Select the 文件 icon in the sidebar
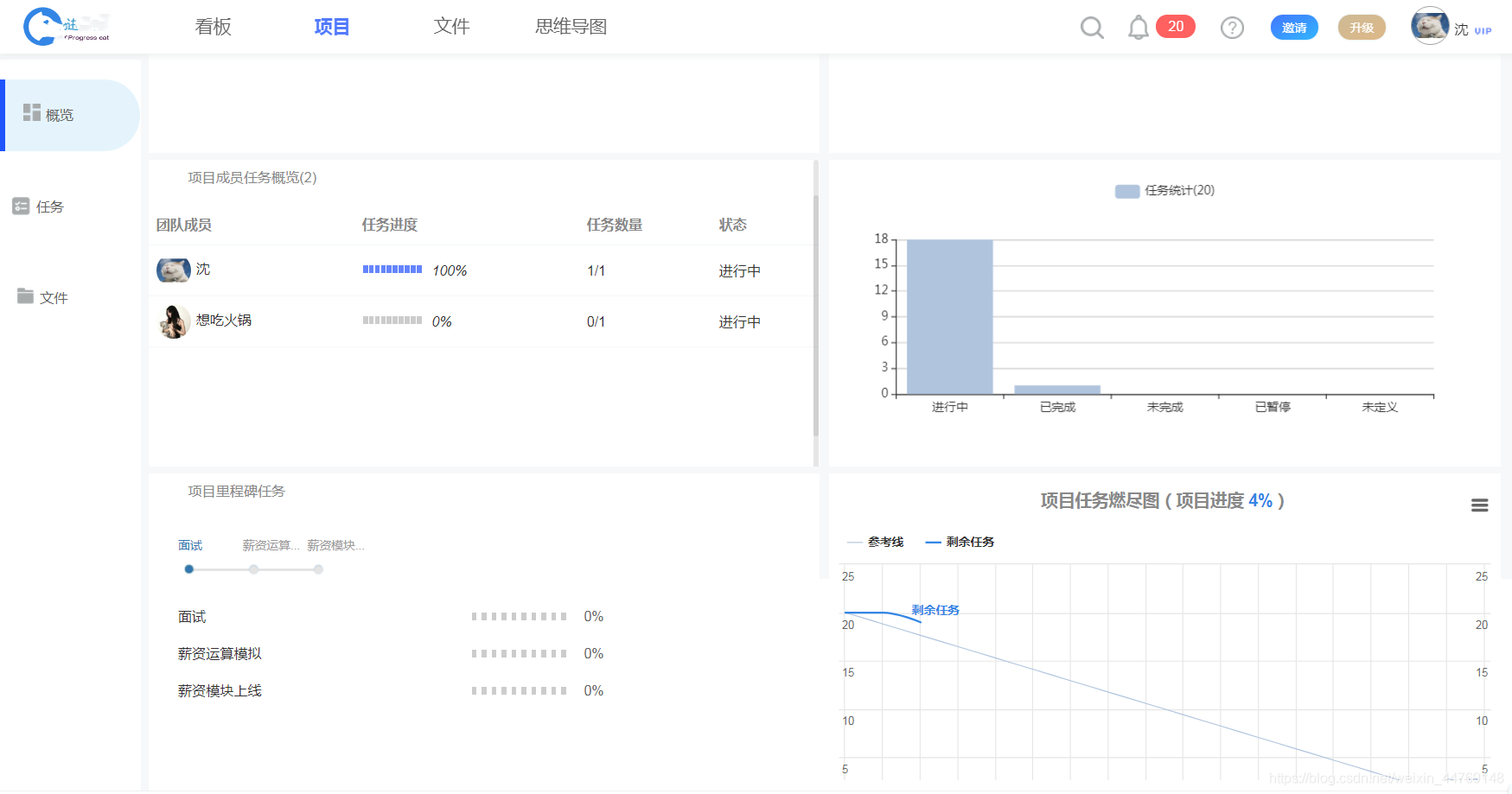Image resolution: width=1512 pixels, height=794 pixels. (x=23, y=296)
